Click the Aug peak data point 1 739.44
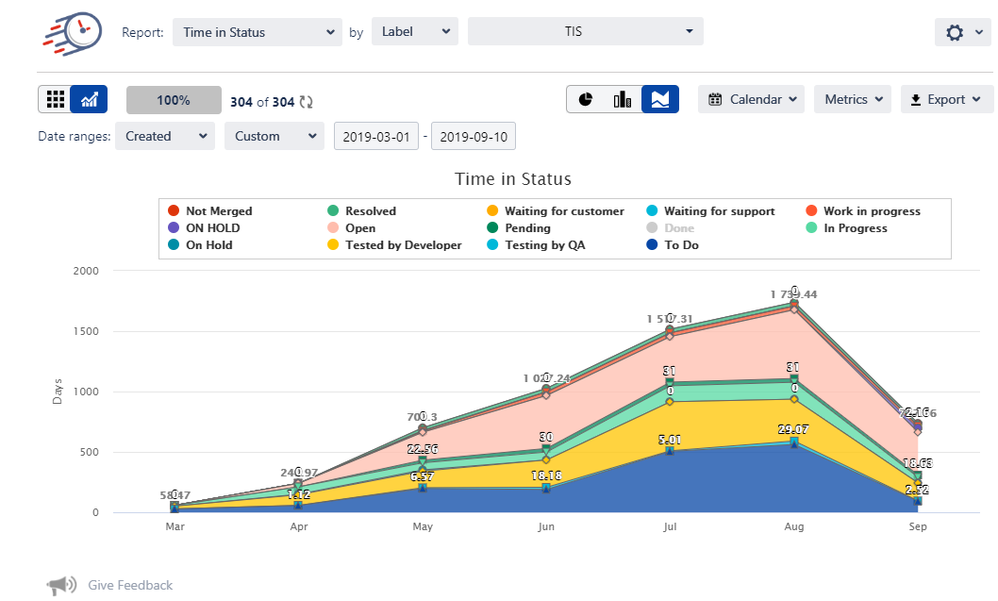998x601 pixels. tap(794, 302)
